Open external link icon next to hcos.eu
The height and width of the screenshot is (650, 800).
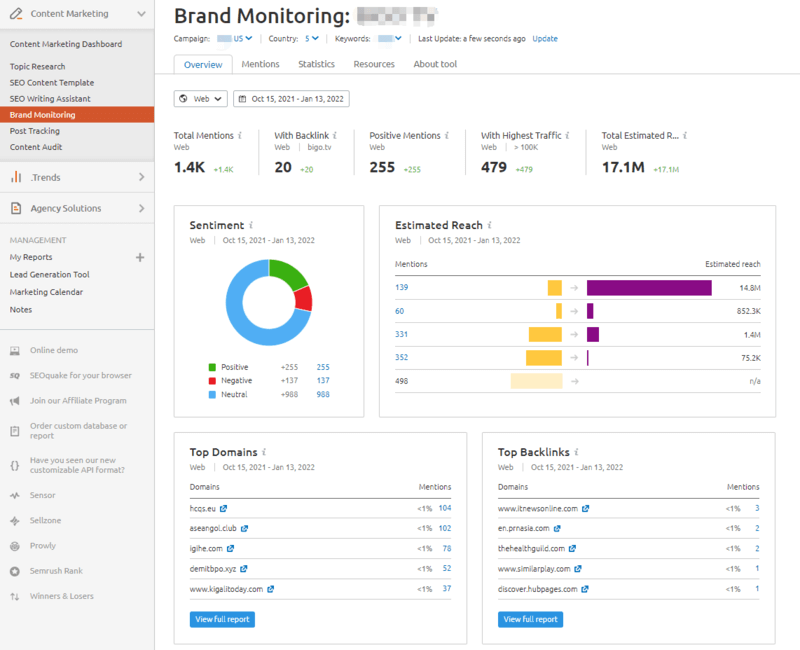click(x=224, y=509)
